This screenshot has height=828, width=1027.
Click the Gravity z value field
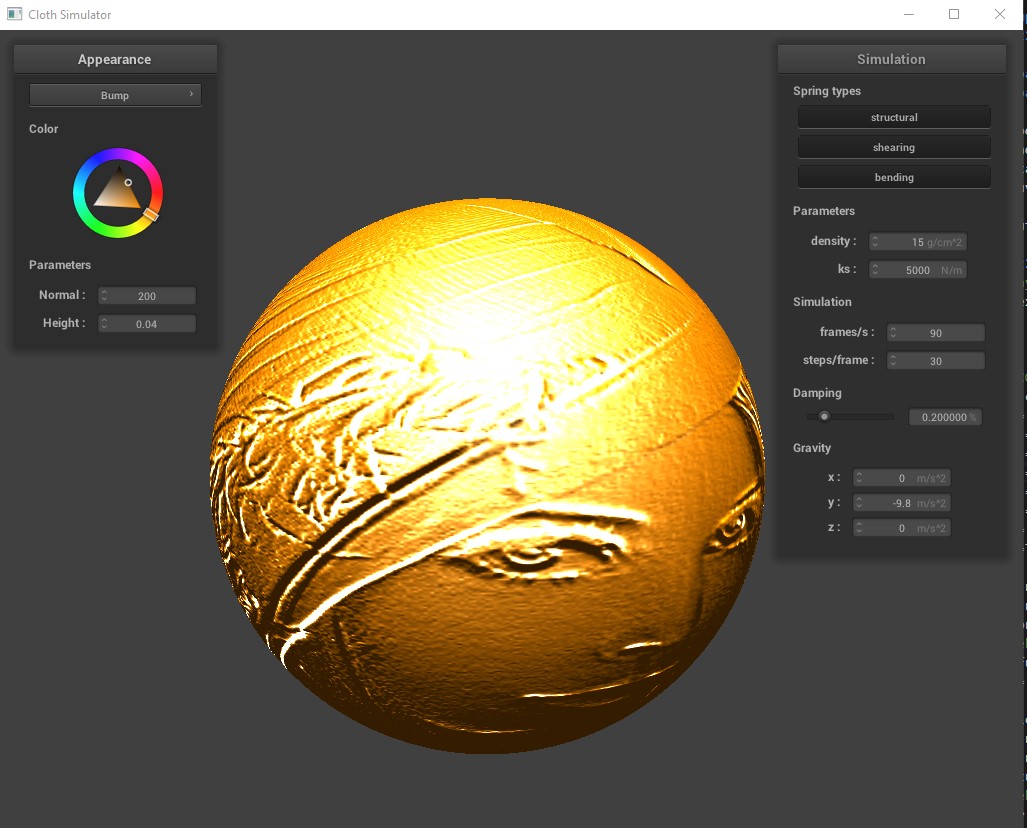pyautogui.click(x=901, y=528)
